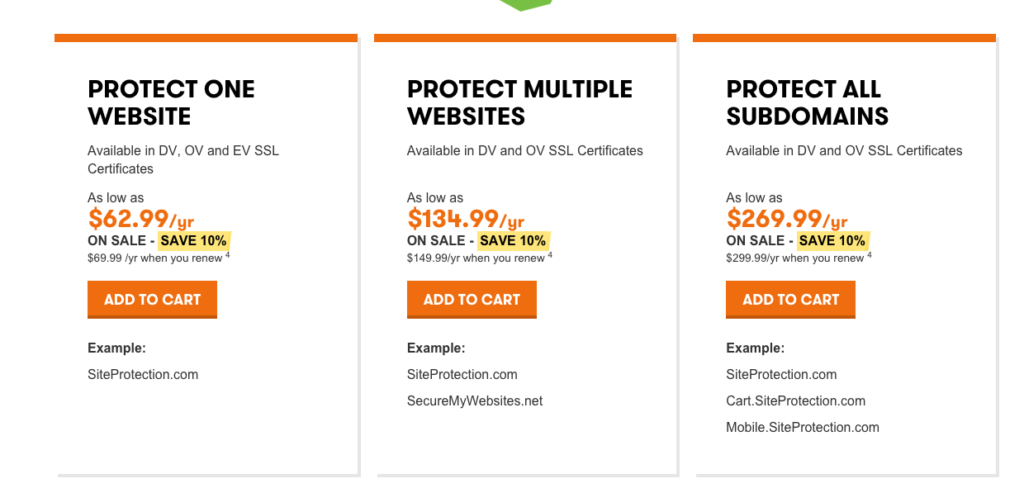Image resolution: width=1024 pixels, height=488 pixels.
Task: Click footnote 4 beside $149.99 renewal price
Action: coord(549,255)
